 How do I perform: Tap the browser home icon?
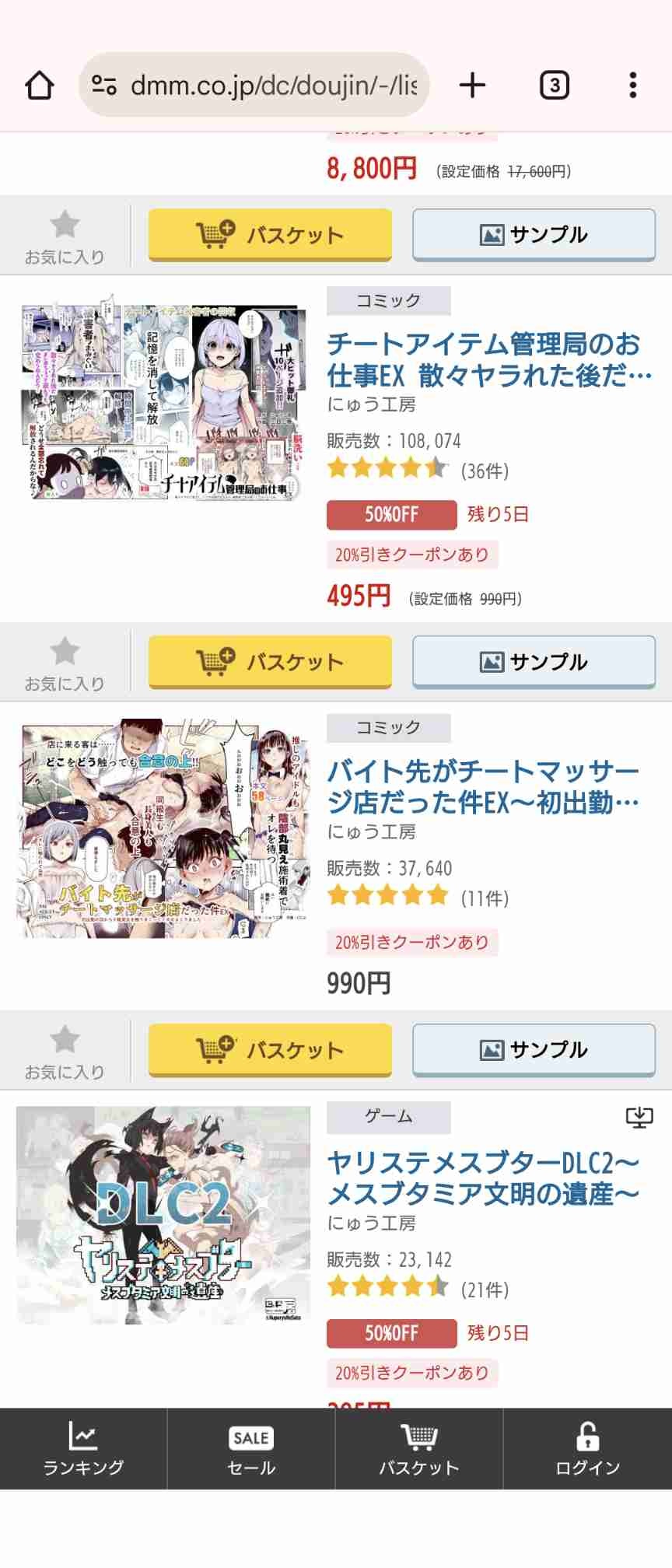click(40, 85)
